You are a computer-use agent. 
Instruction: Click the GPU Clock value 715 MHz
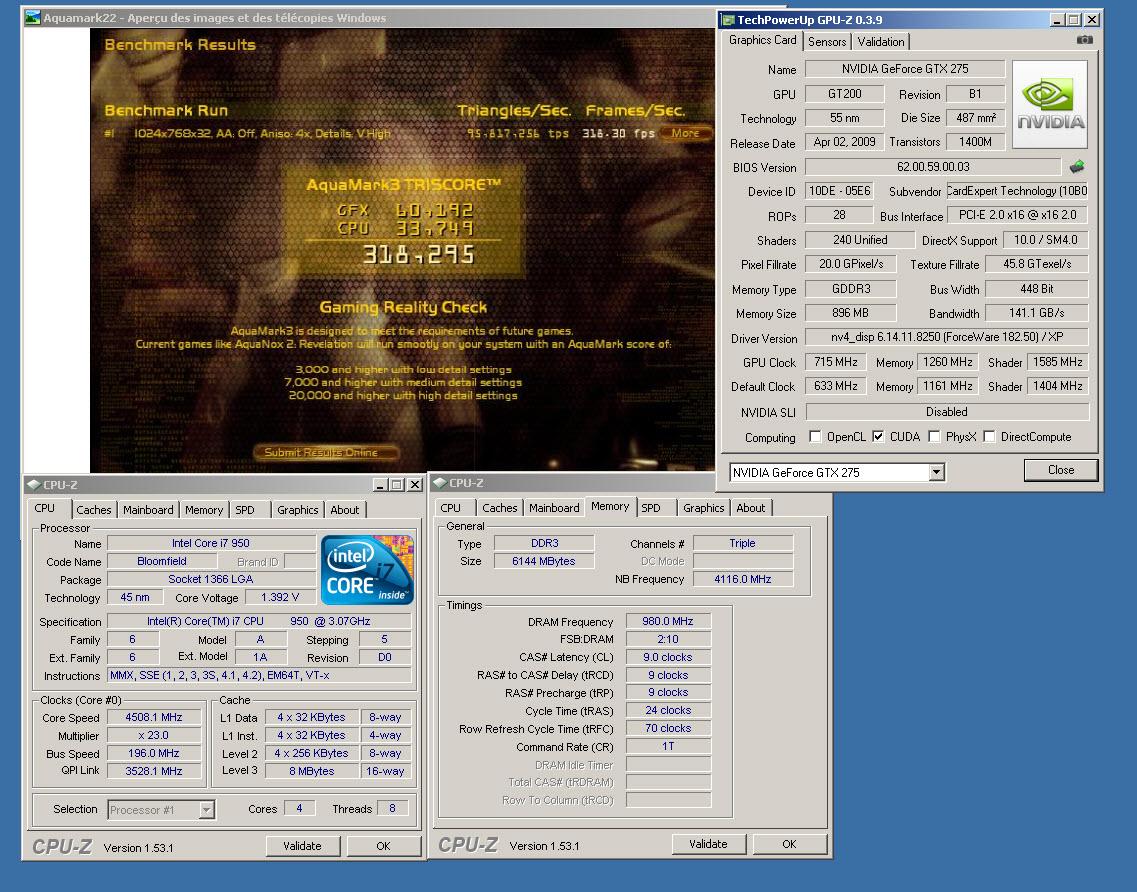point(835,362)
